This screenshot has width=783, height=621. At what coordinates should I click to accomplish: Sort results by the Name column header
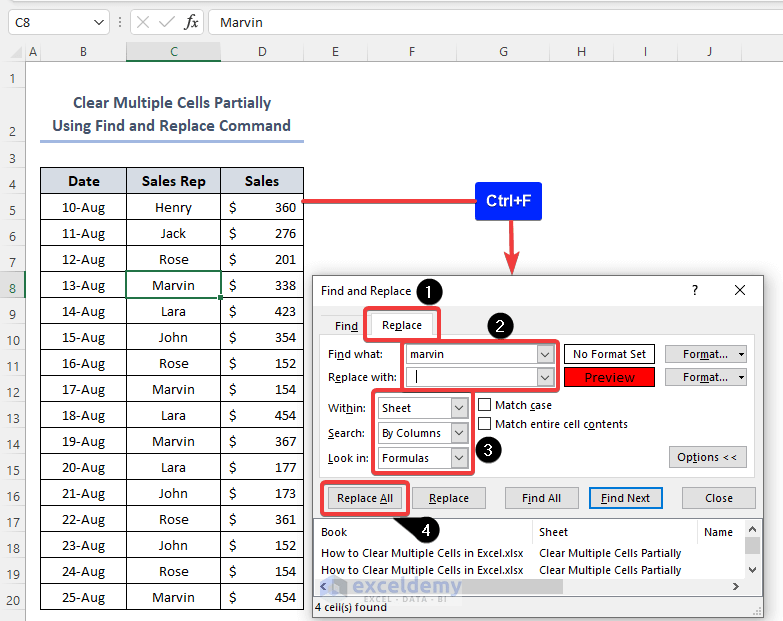click(x=719, y=532)
